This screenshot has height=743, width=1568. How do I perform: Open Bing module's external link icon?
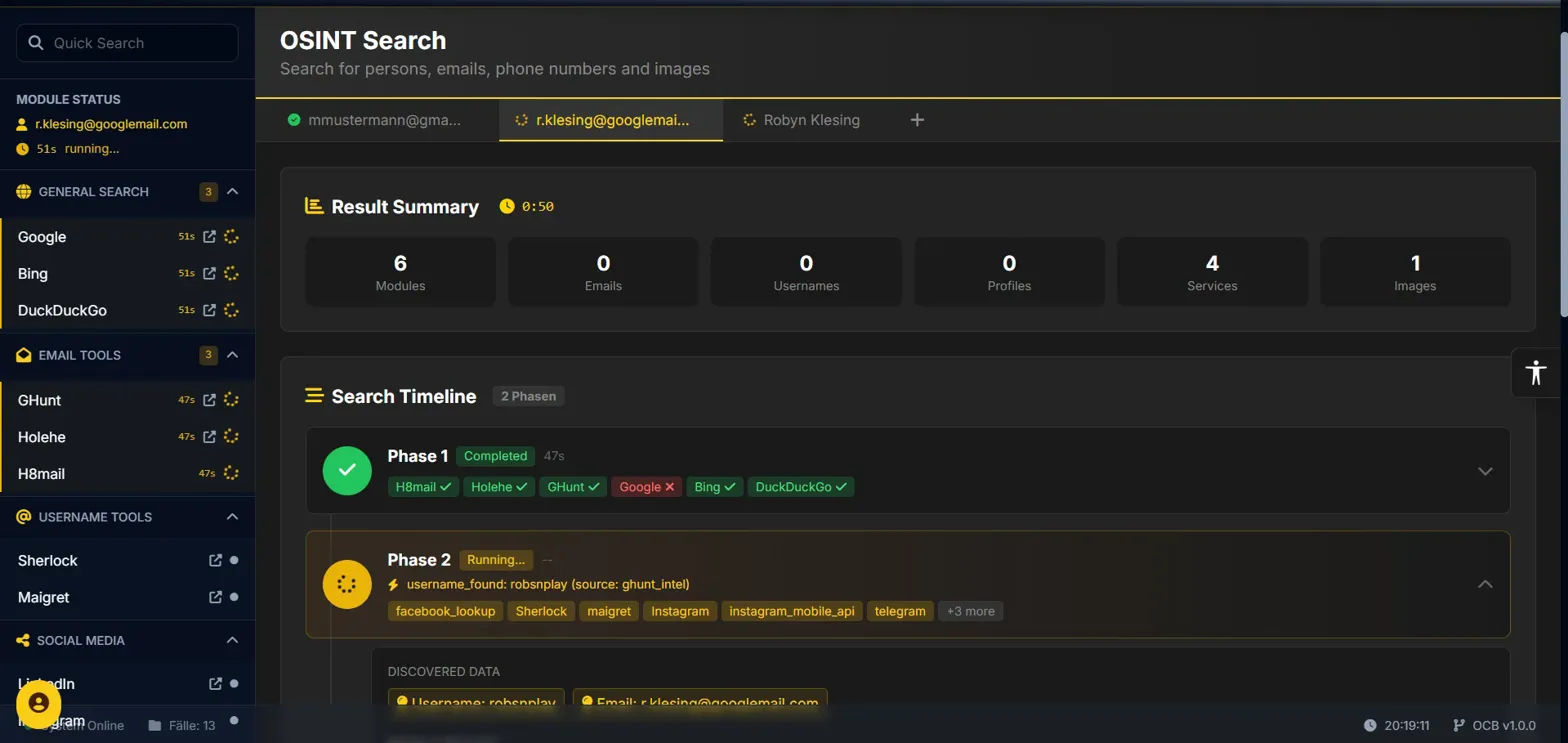coord(209,273)
